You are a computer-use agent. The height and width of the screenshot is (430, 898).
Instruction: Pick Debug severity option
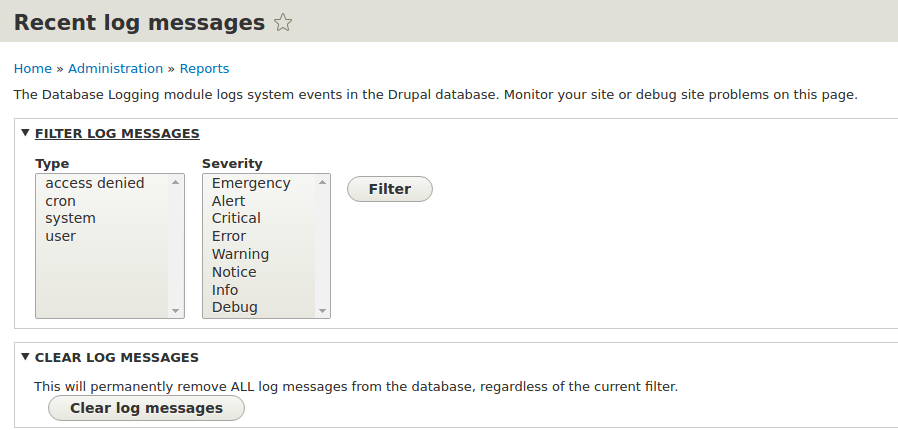tap(235, 307)
